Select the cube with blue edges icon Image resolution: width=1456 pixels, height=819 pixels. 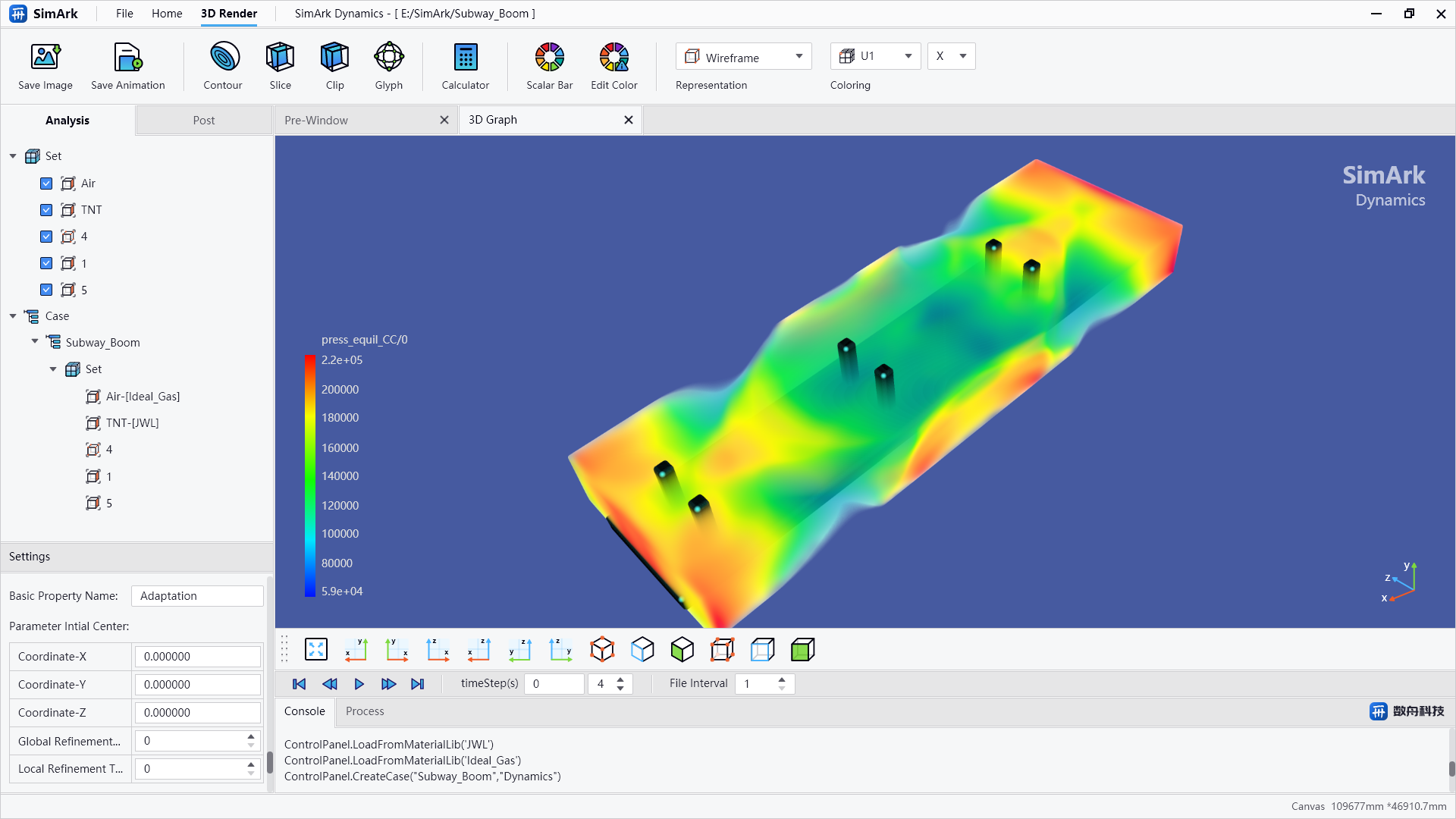point(642,650)
